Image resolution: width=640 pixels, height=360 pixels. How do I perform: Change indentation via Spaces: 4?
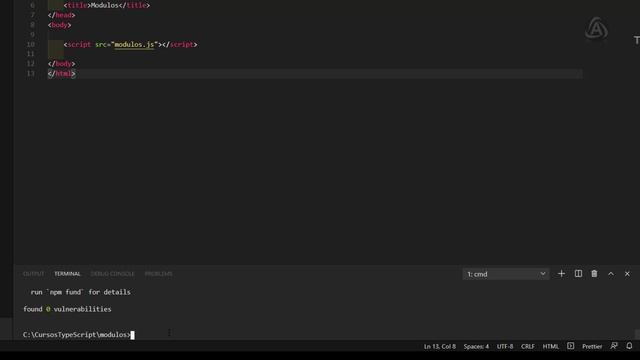tap(476, 346)
